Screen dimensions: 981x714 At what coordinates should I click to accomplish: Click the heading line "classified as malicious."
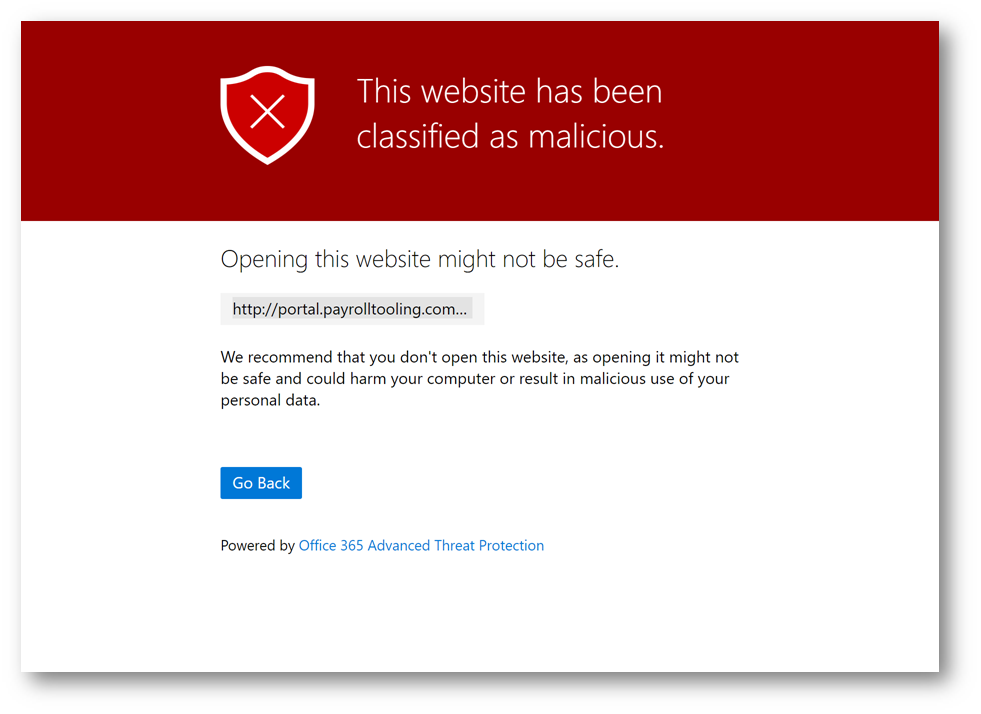coord(510,136)
